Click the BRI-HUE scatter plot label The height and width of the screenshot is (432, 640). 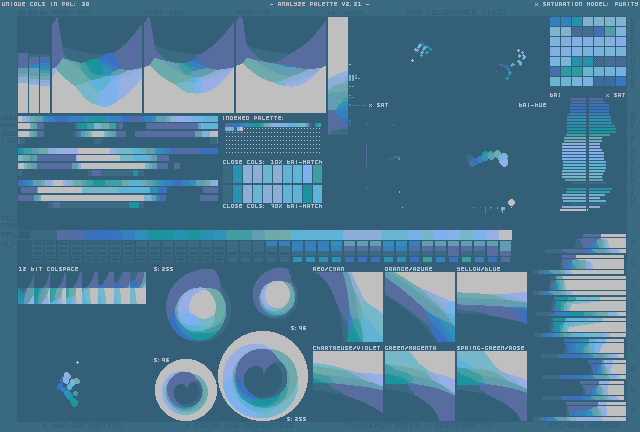coord(532,105)
